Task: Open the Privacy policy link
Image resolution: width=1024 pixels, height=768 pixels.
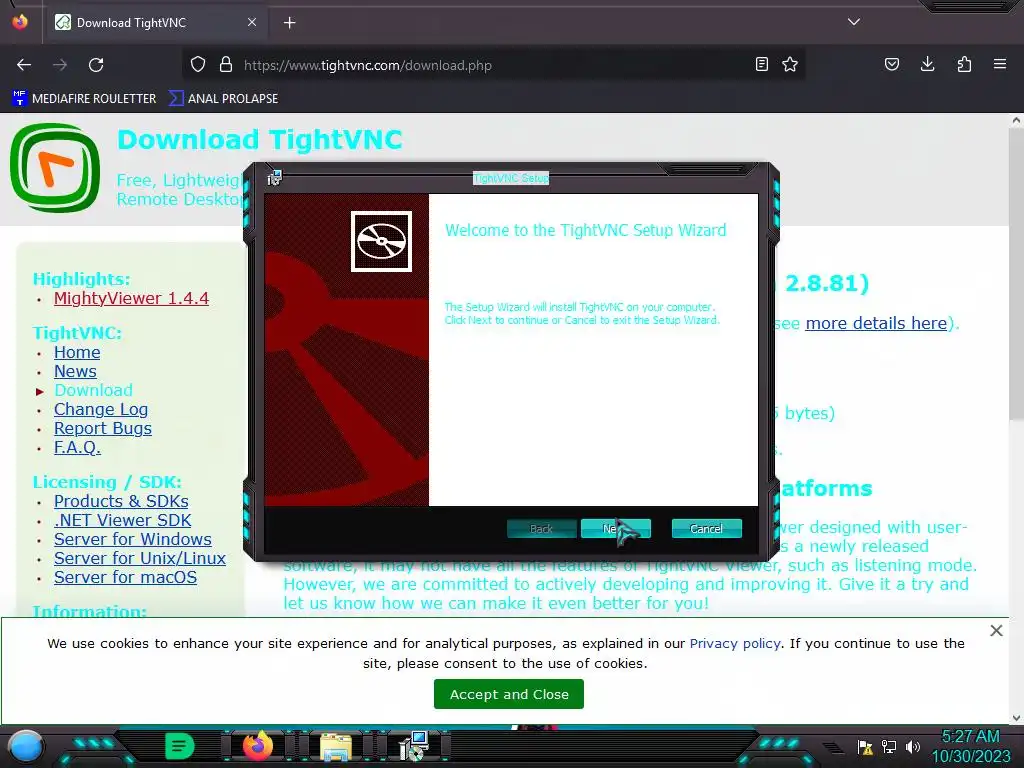Action: [735, 643]
